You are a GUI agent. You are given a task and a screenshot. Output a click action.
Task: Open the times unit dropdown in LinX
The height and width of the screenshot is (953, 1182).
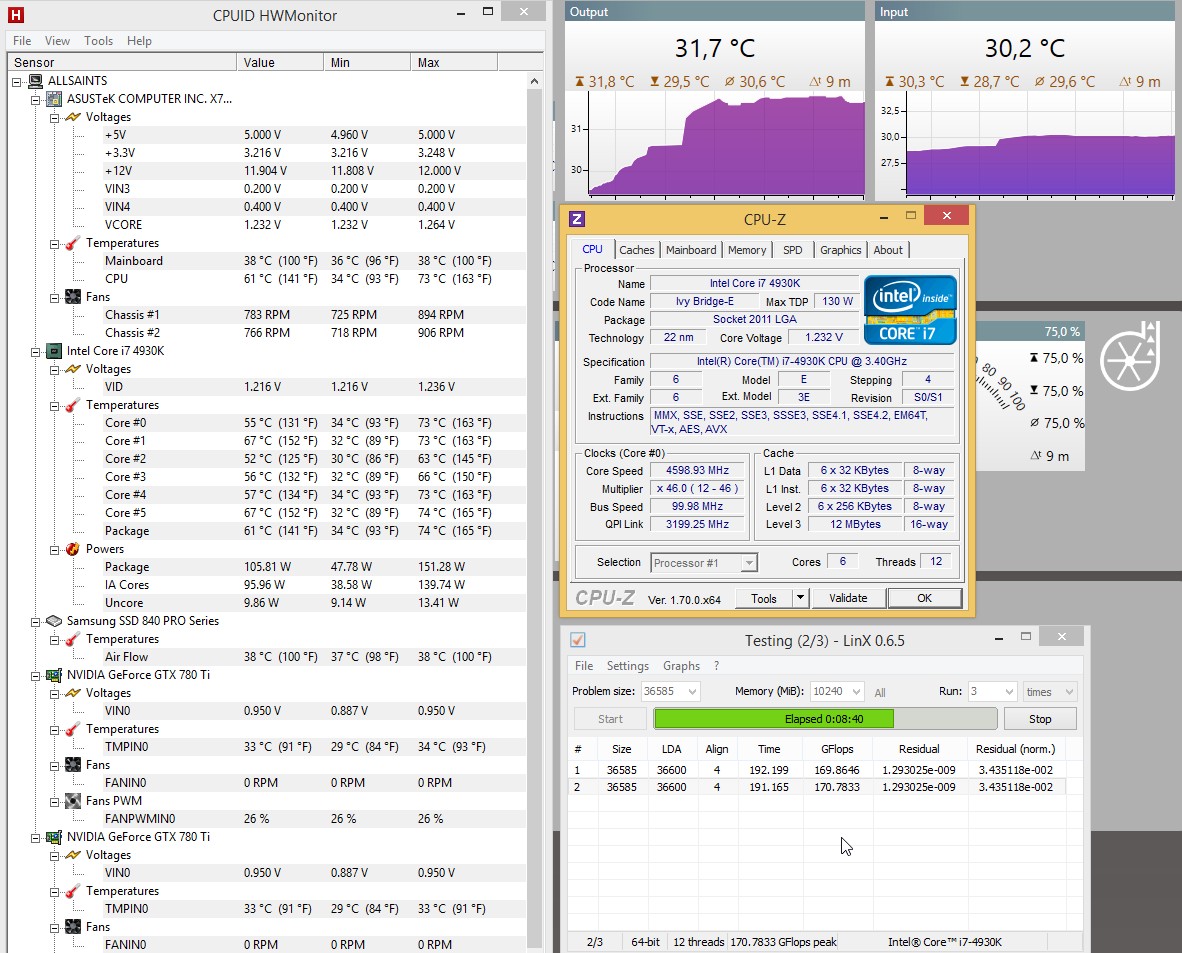(x=1068, y=691)
